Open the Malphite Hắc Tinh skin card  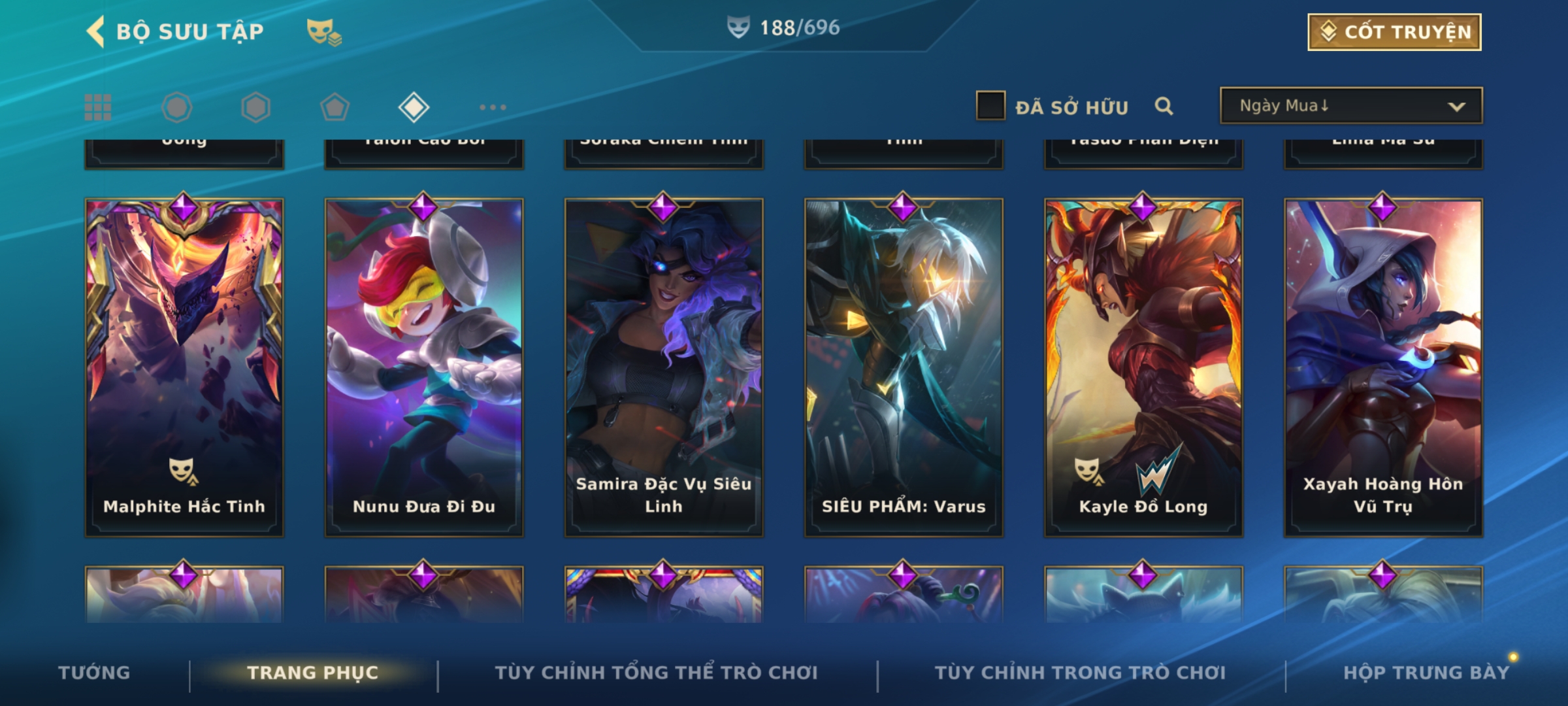[x=184, y=367]
